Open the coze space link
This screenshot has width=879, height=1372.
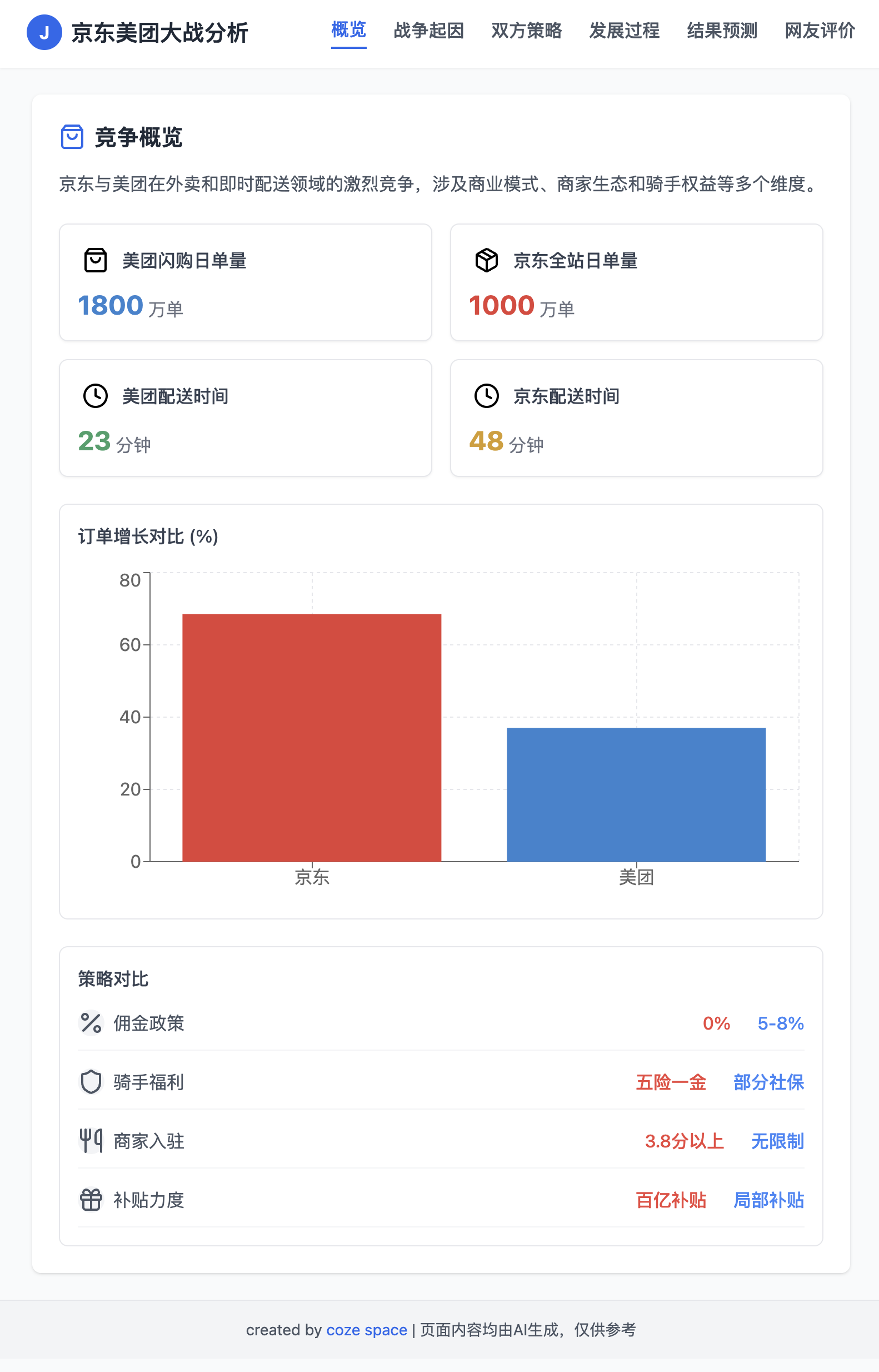[x=367, y=1330]
